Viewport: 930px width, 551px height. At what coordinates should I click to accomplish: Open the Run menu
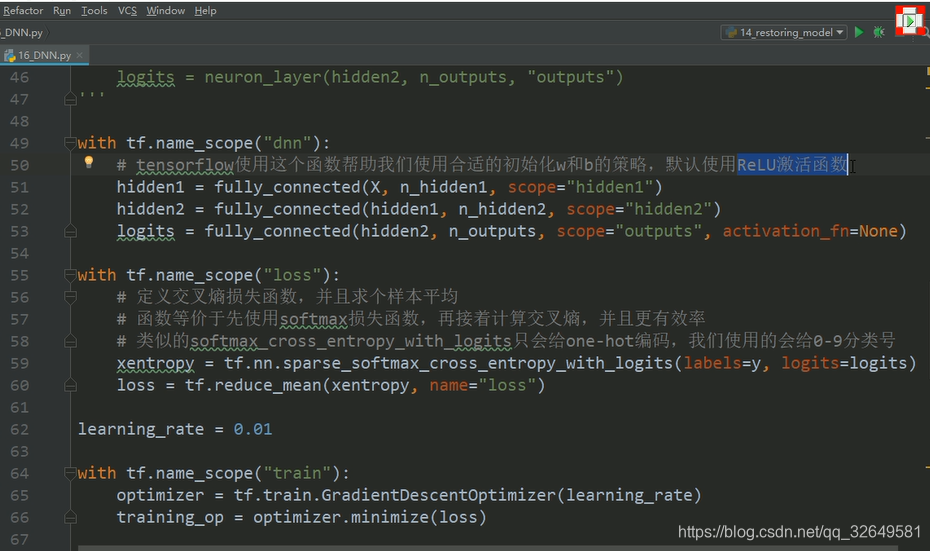tap(62, 11)
